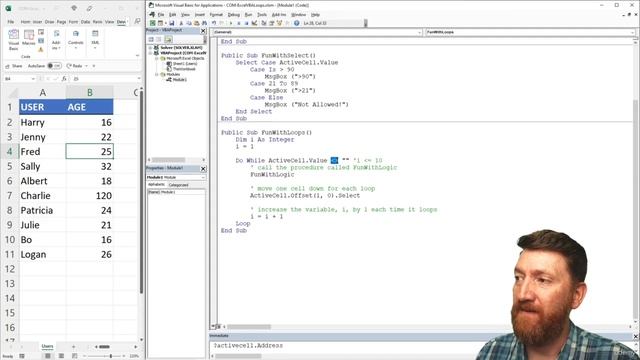Screen dimensions: 640x360
Task: Select Module1 in project tree
Action: (180, 80)
